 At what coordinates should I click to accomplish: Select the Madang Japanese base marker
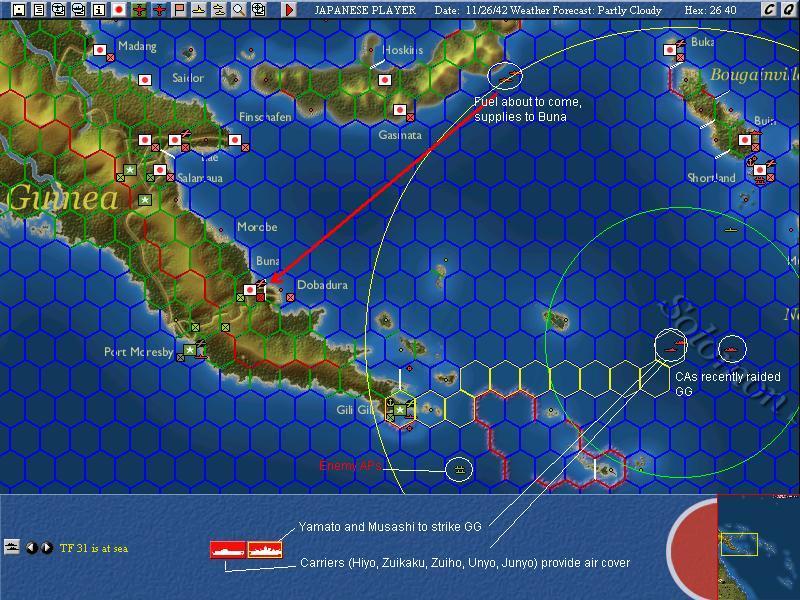(x=100, y=50)
